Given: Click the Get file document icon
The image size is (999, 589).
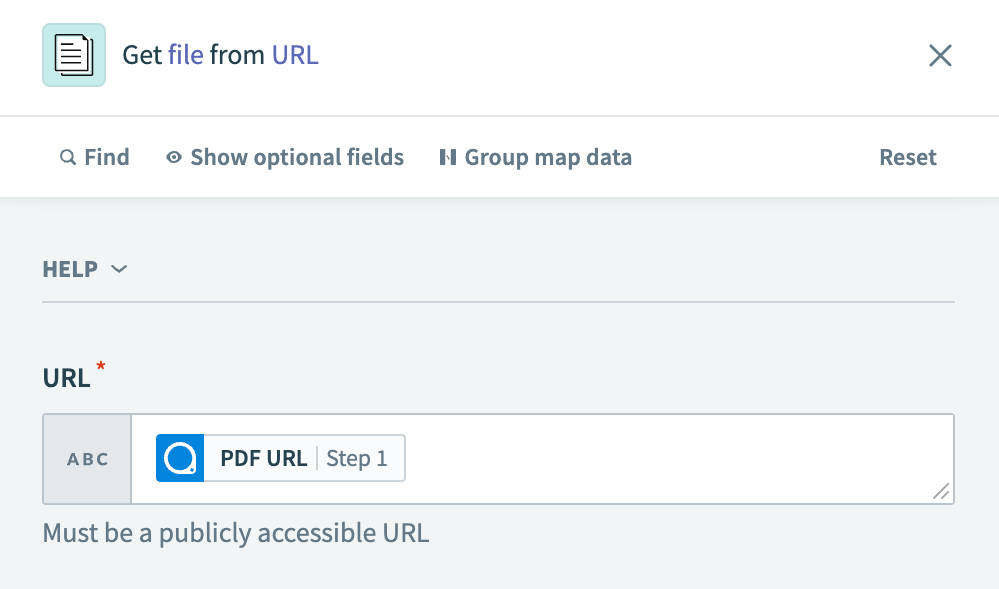Looking at the screenshot, I should pyautogui.click(x=73, y=55).
